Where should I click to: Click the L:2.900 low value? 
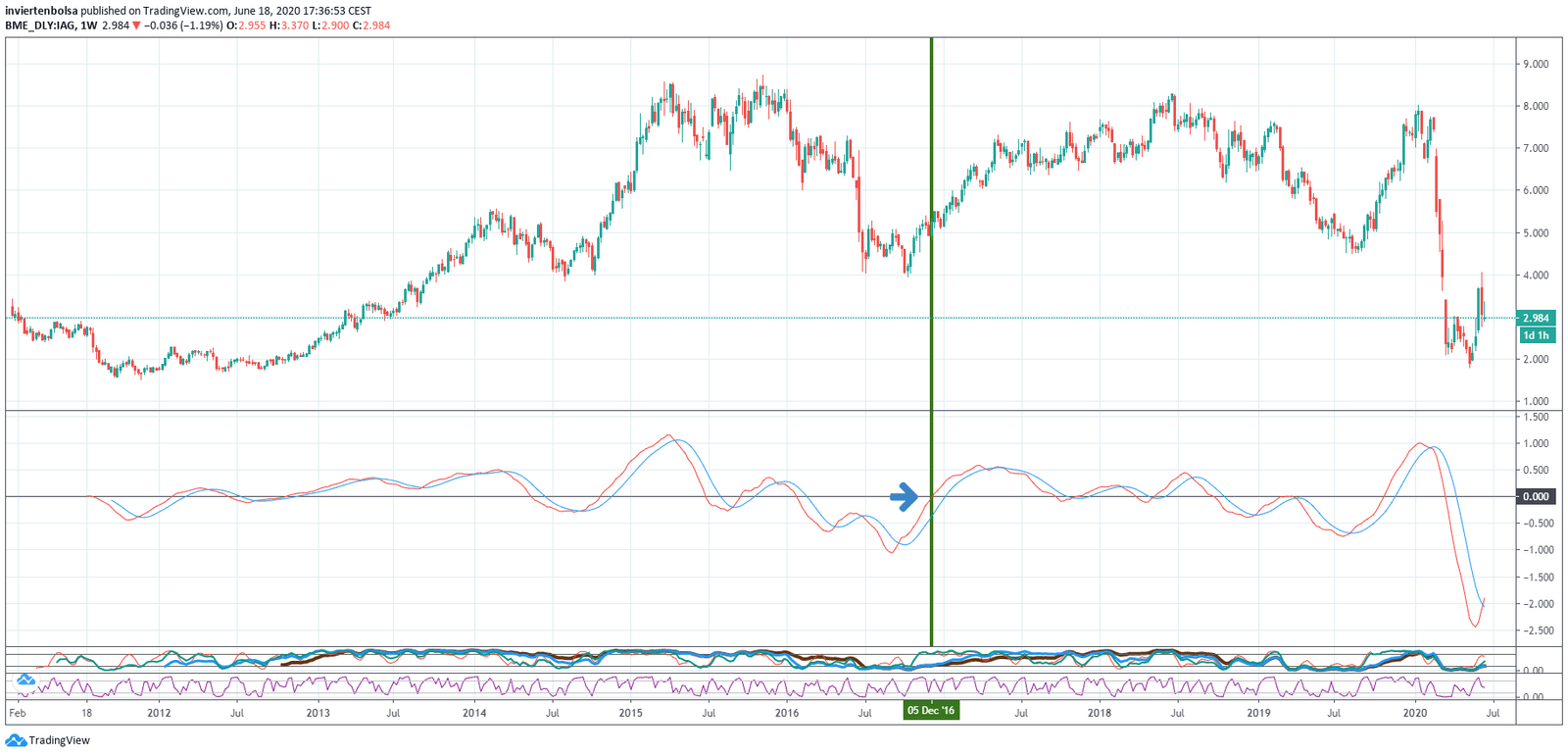coord(330,25)
